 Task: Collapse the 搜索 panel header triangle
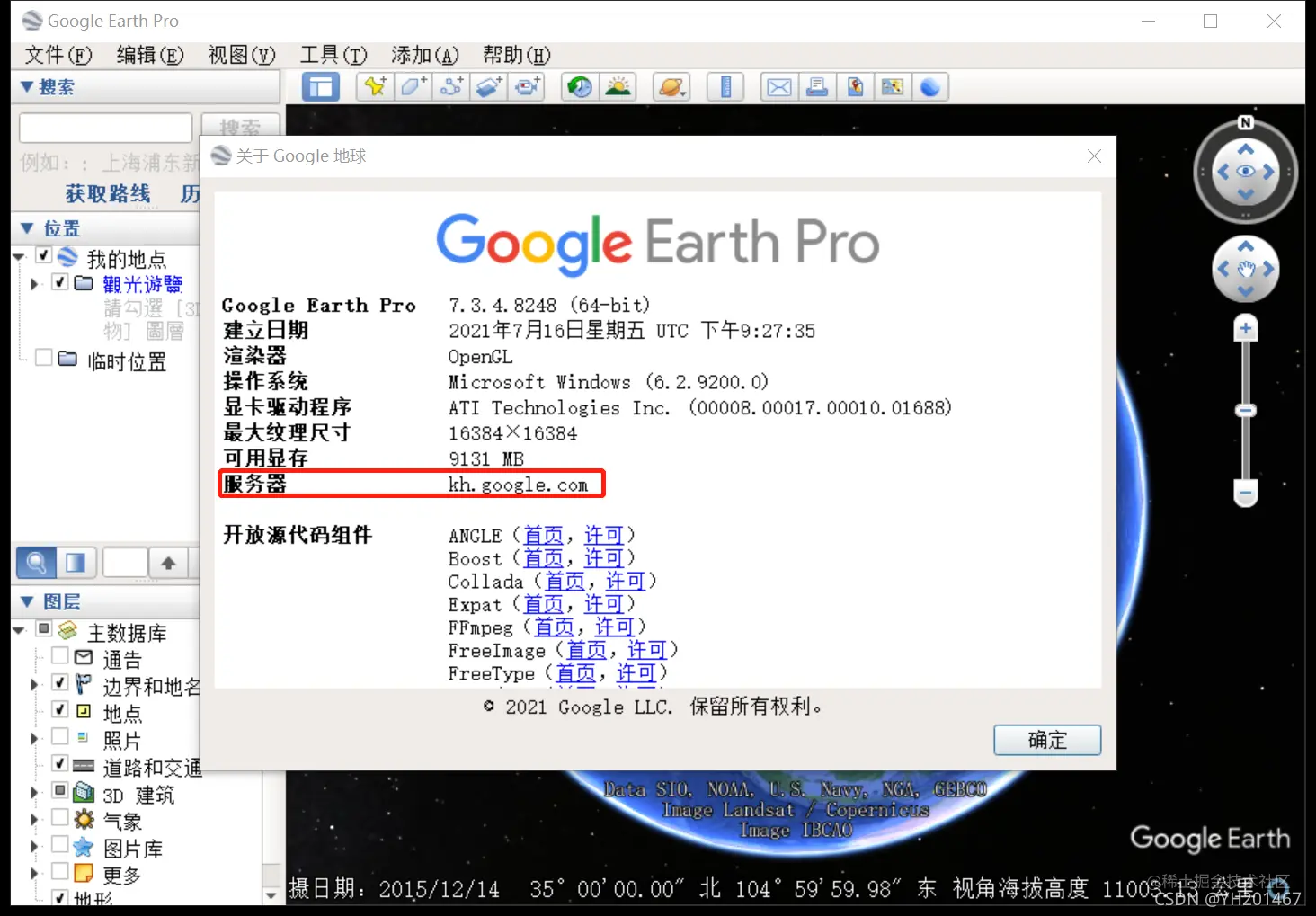(27, 87)
